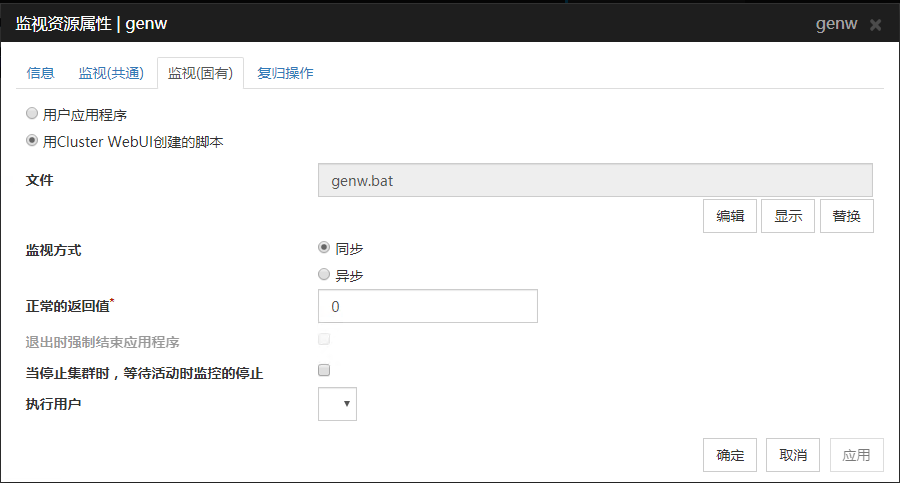Confirm with the 确定 button

[730, 455]
